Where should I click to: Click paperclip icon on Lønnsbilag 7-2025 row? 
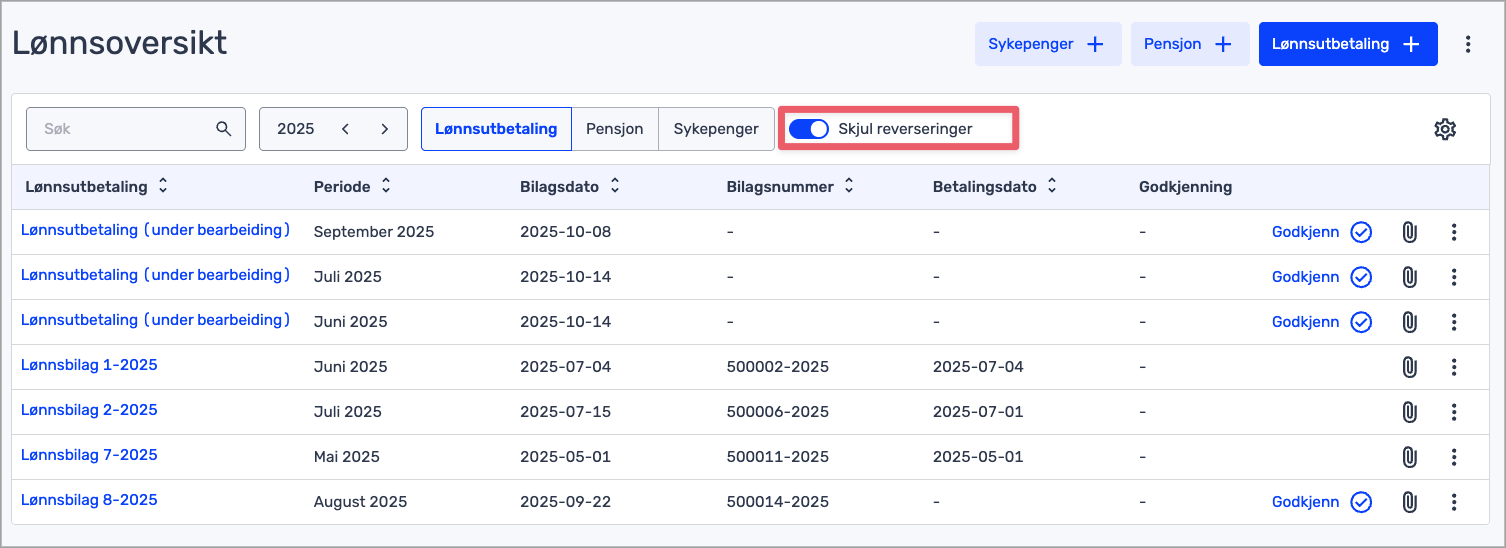pos(1409,457)
